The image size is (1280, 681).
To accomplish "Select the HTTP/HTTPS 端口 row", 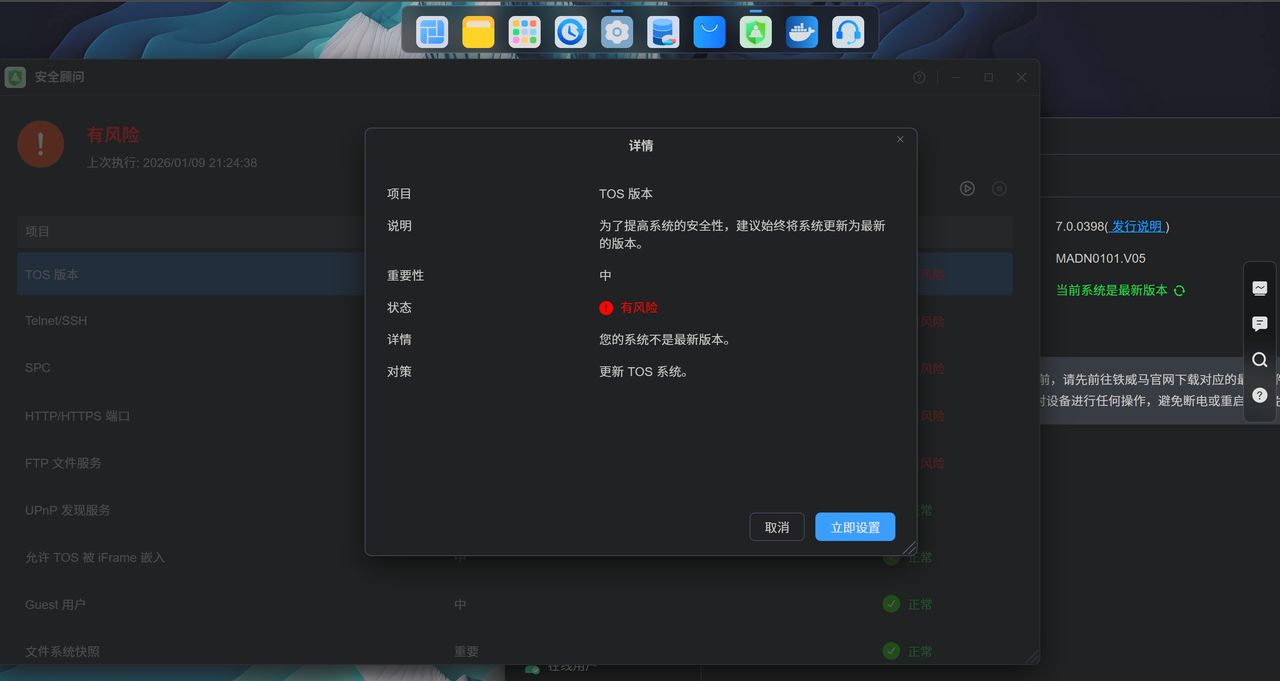I will (x=515, y=415).
